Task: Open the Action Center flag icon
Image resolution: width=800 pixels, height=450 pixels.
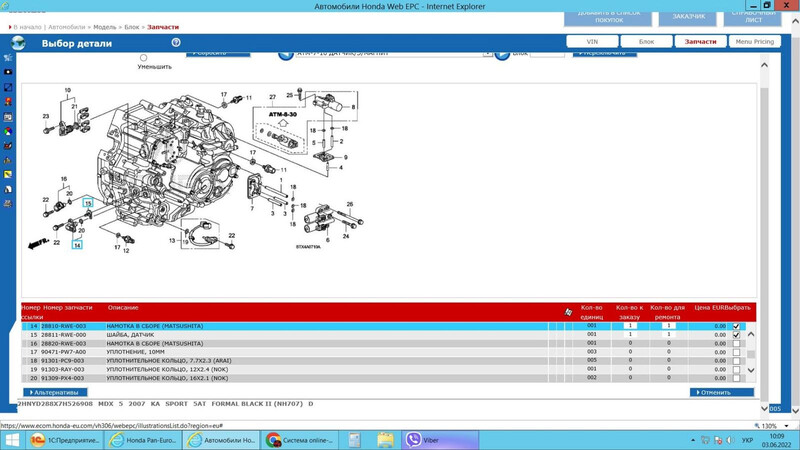Action: [718, 440]
